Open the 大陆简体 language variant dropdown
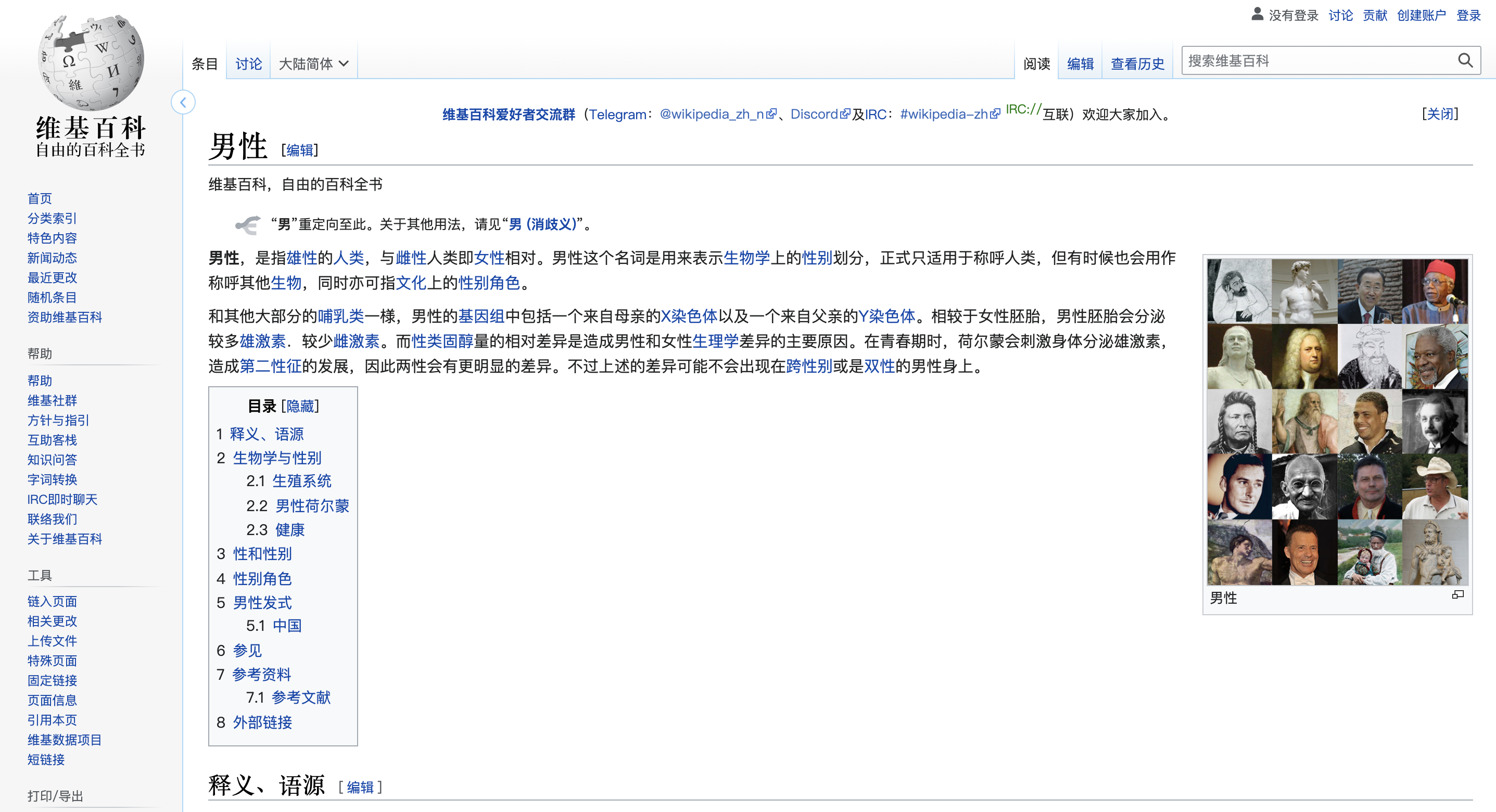 [306, 64]
